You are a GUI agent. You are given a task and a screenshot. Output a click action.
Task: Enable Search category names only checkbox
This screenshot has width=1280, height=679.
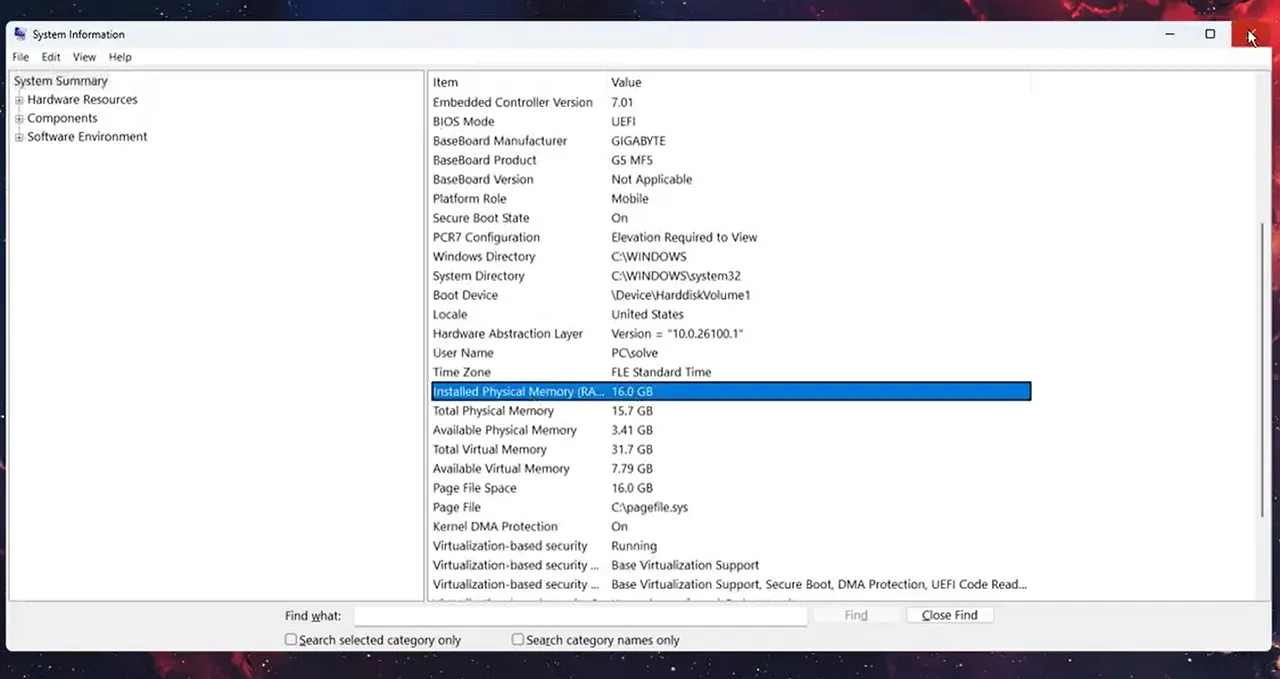coord(518,640)
